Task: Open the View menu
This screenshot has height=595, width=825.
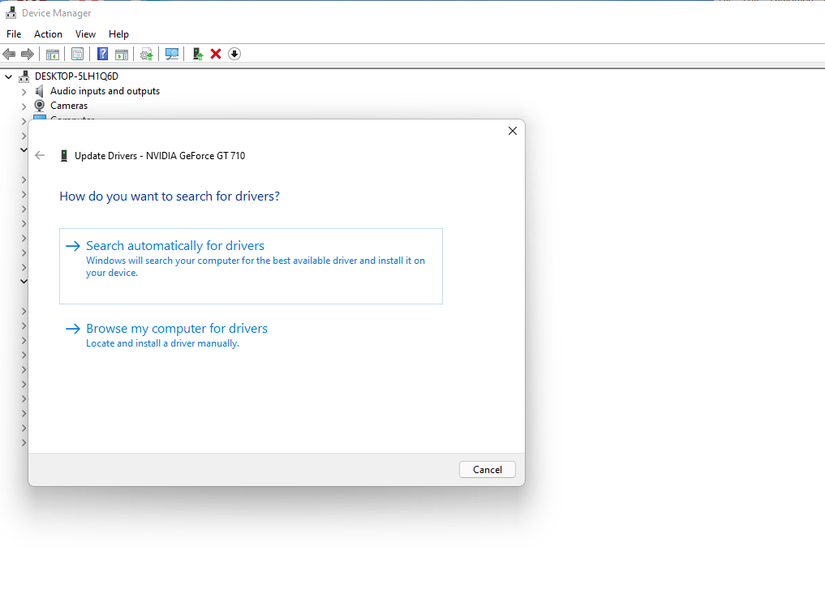Action: [x=85, y=33]
